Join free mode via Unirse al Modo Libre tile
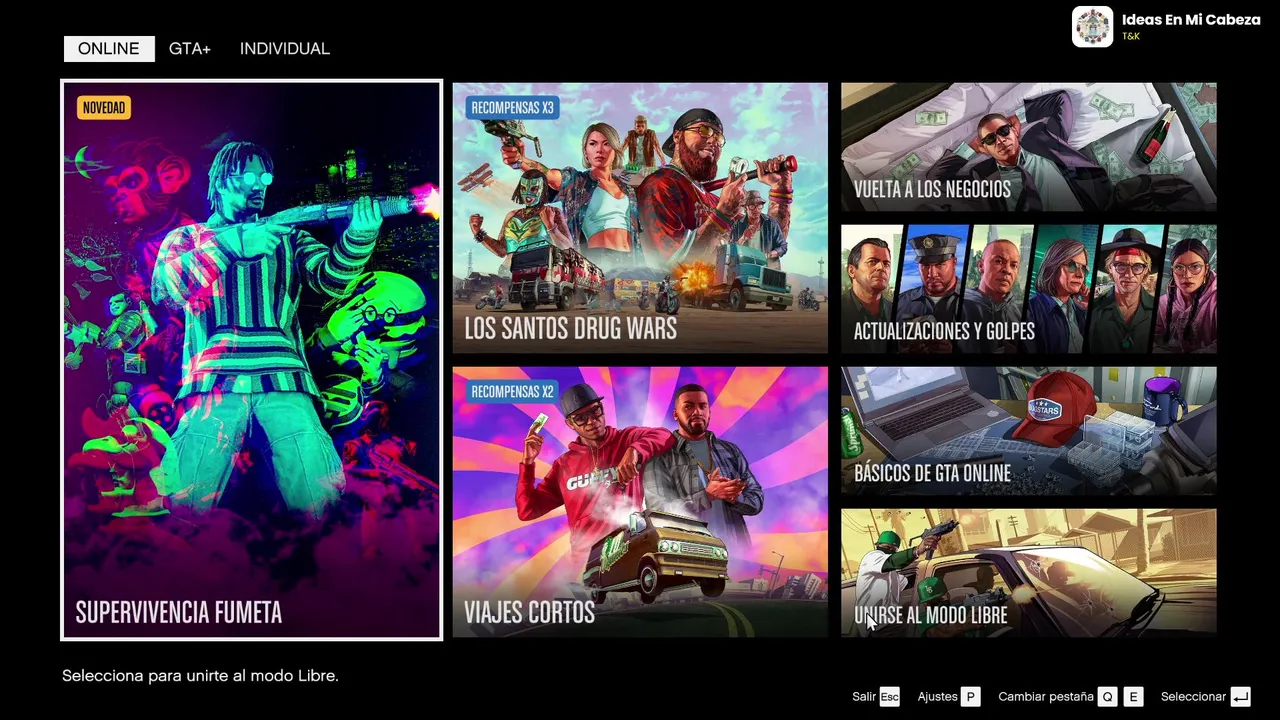This screenshot has height=720, width=1280. pyautogui.click(x=1029, y=573)
